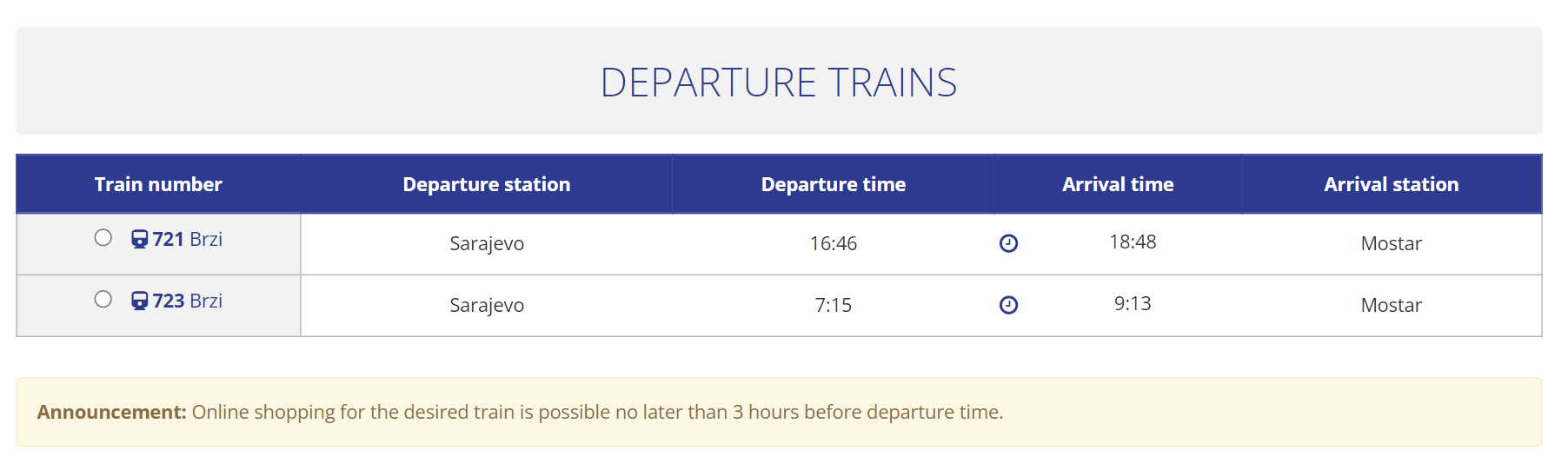The image size is (1568, 457).
Task: Click the train icon beside 723 Brzi
Action: click(x=139, y=301)
